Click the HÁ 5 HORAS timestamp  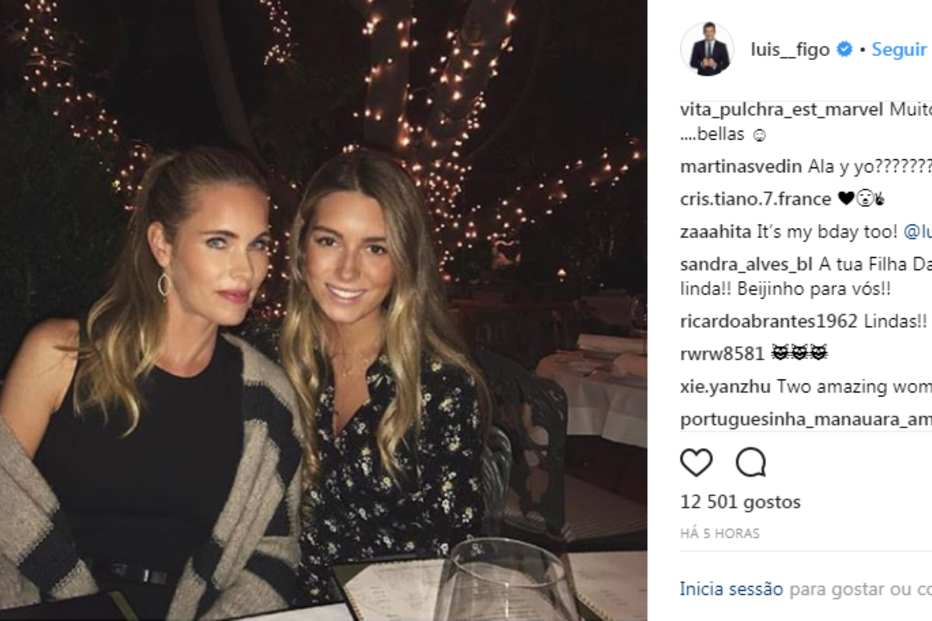(720, 534)
